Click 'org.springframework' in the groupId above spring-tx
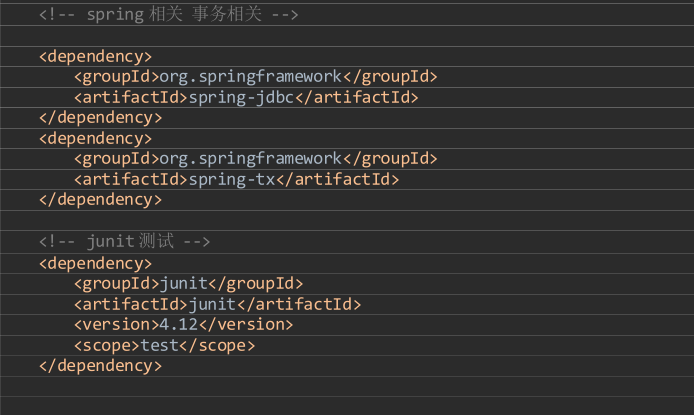This screenshot has height=415, width=694. point(251,159)
